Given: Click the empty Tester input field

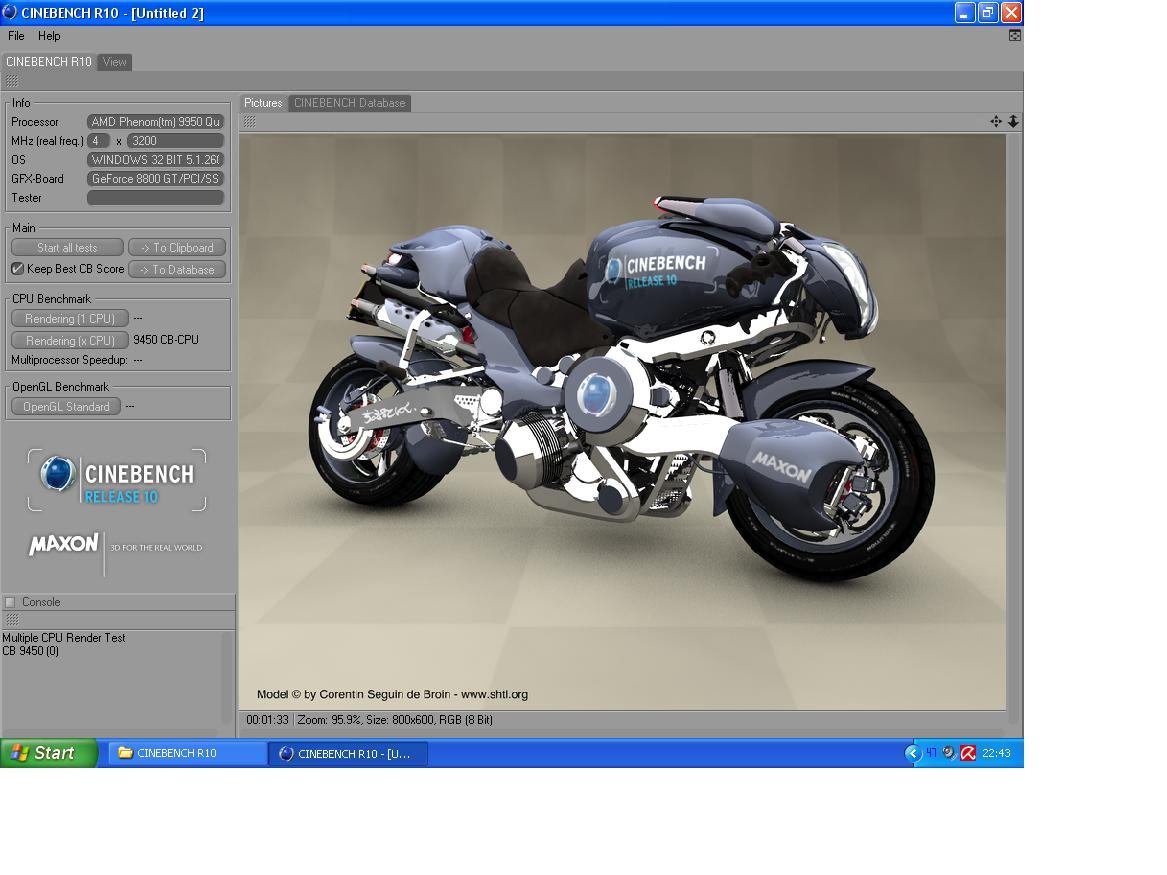Looking at the screenshot, I should pyautogui.click(x=156, y=197).
